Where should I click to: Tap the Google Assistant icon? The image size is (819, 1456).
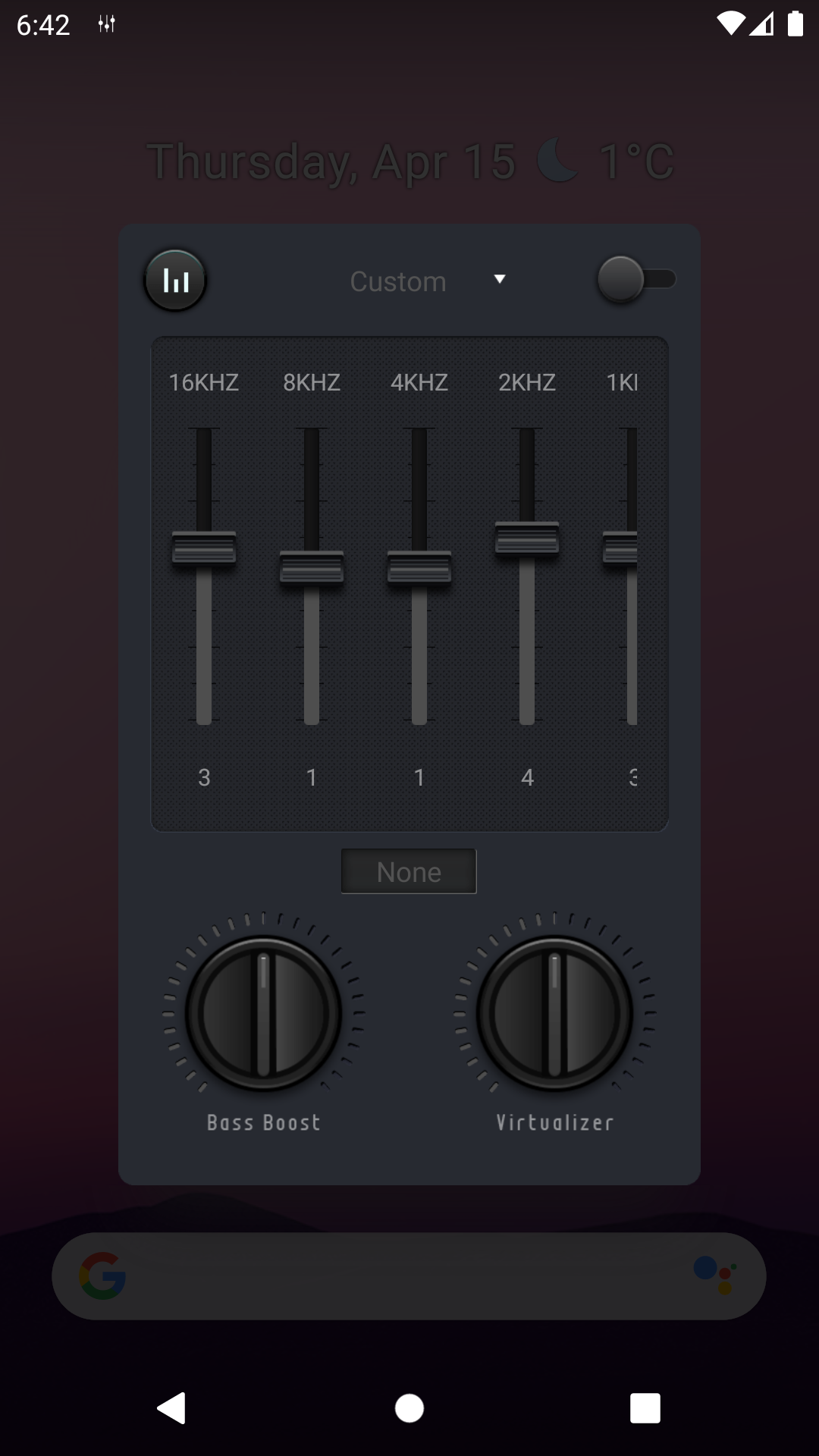click(714, 1276)
